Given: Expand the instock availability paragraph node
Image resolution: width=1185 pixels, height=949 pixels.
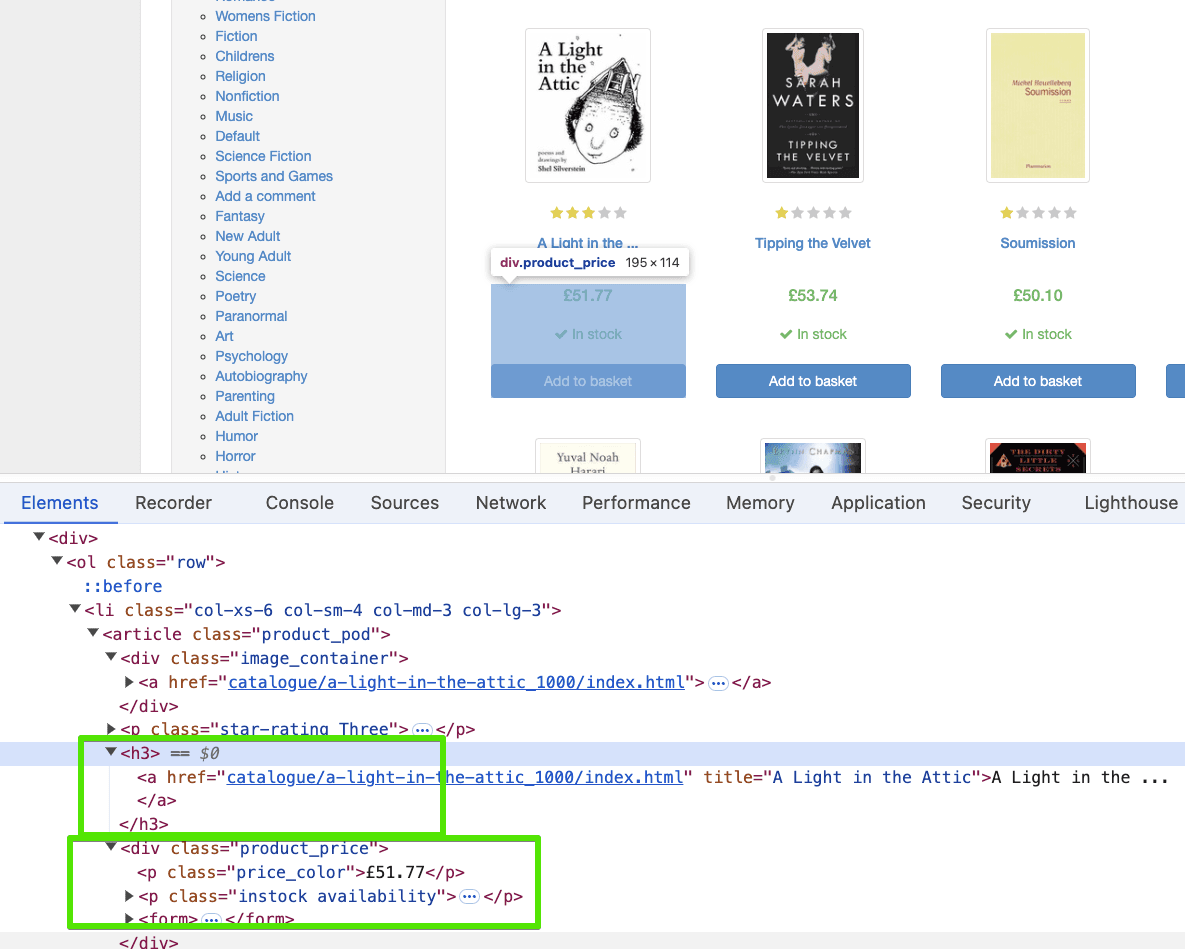Looking at the screenshot, I should point(129,897).
